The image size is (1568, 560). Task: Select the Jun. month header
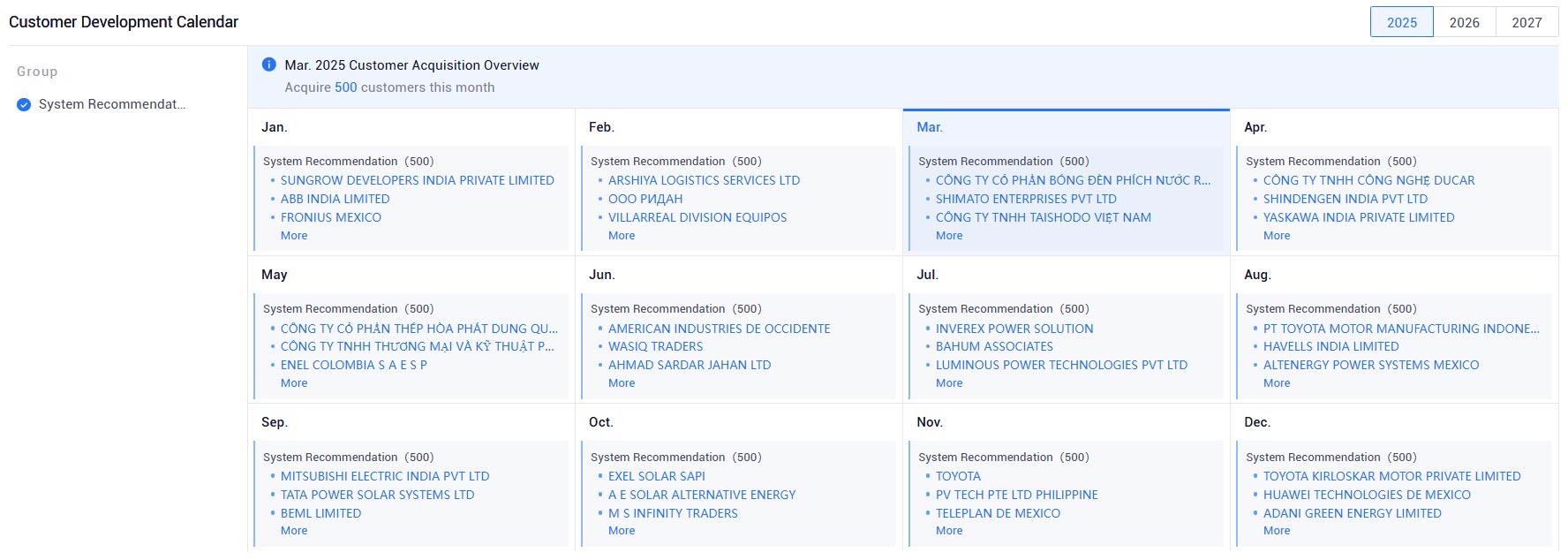602,275
